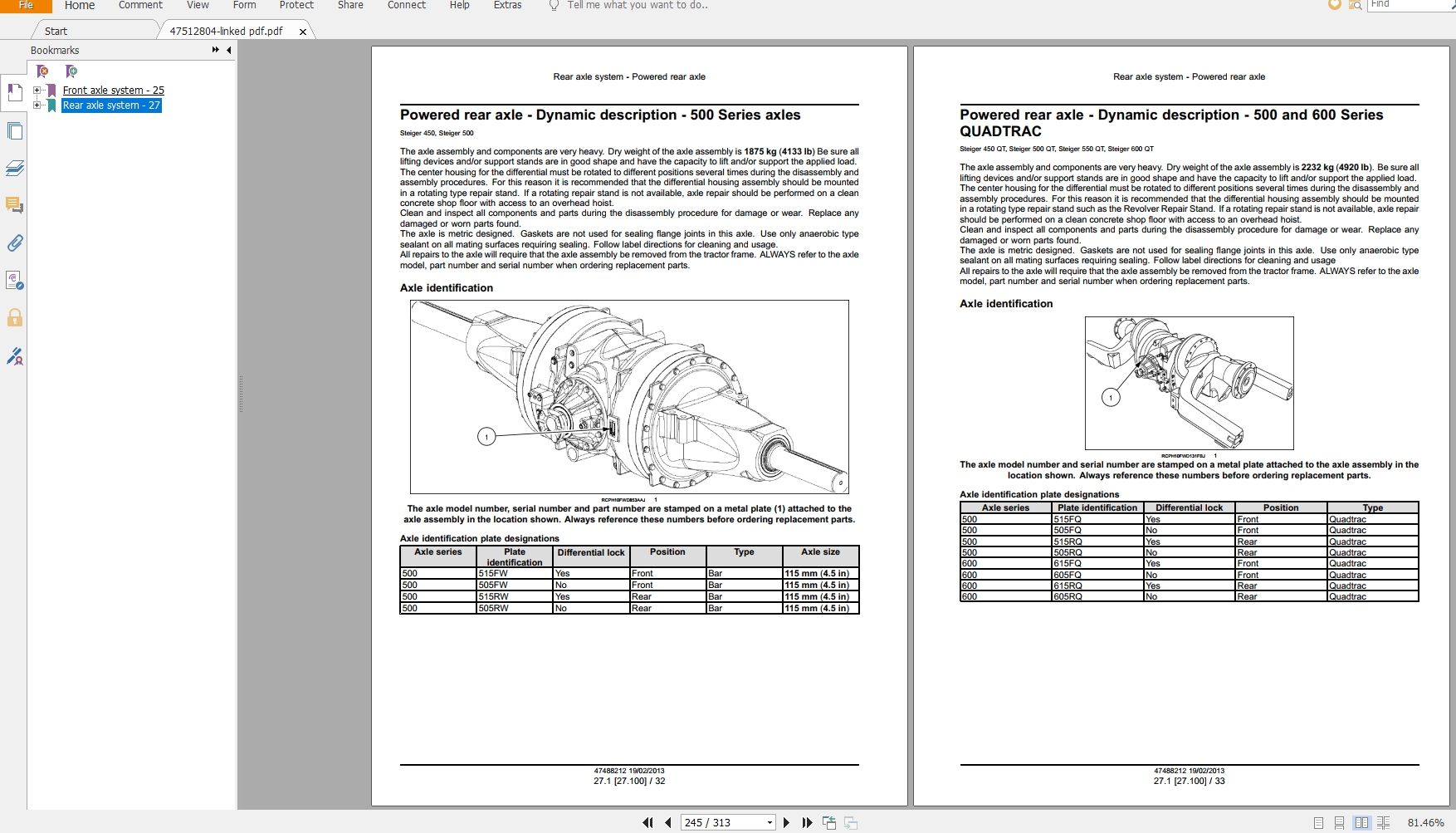Go to the next page
The width and height of the screenshot is (1456, 833).
pyautogui.click(x=786, y=822)
